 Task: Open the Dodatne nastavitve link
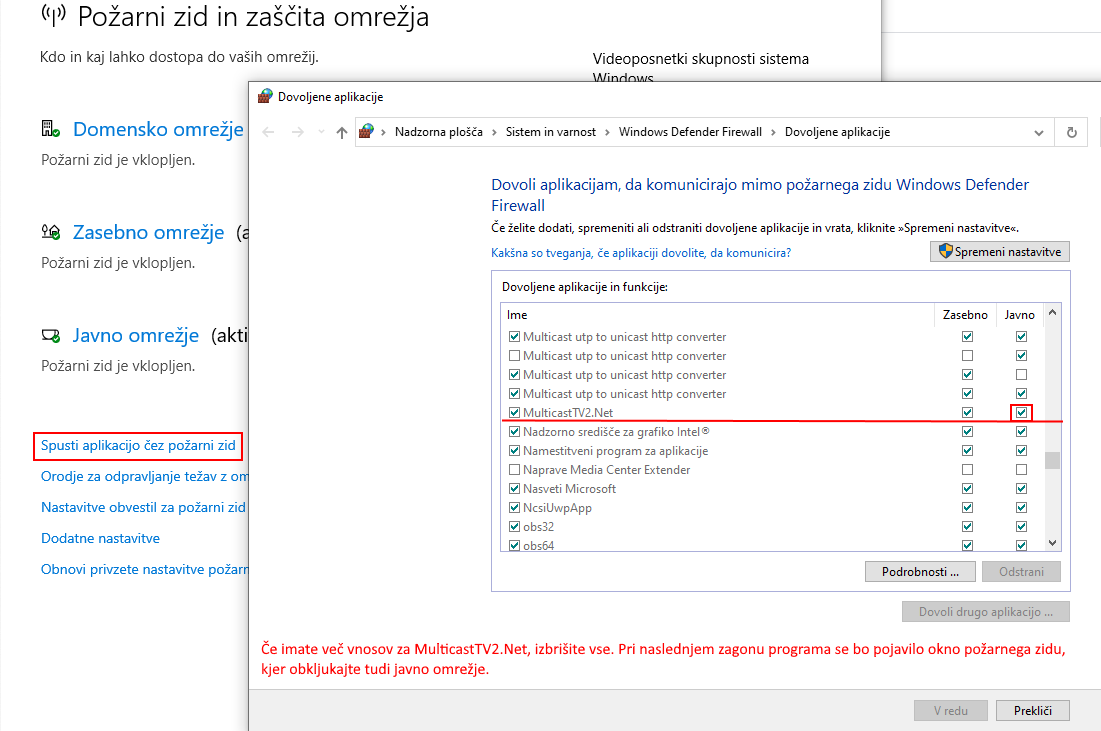100,538
